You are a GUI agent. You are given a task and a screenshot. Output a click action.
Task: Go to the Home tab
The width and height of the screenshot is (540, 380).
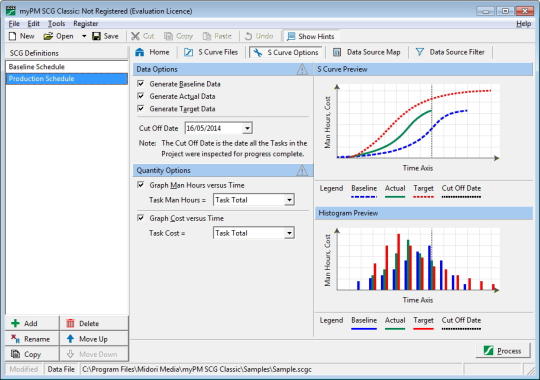(x=153, y=52)
